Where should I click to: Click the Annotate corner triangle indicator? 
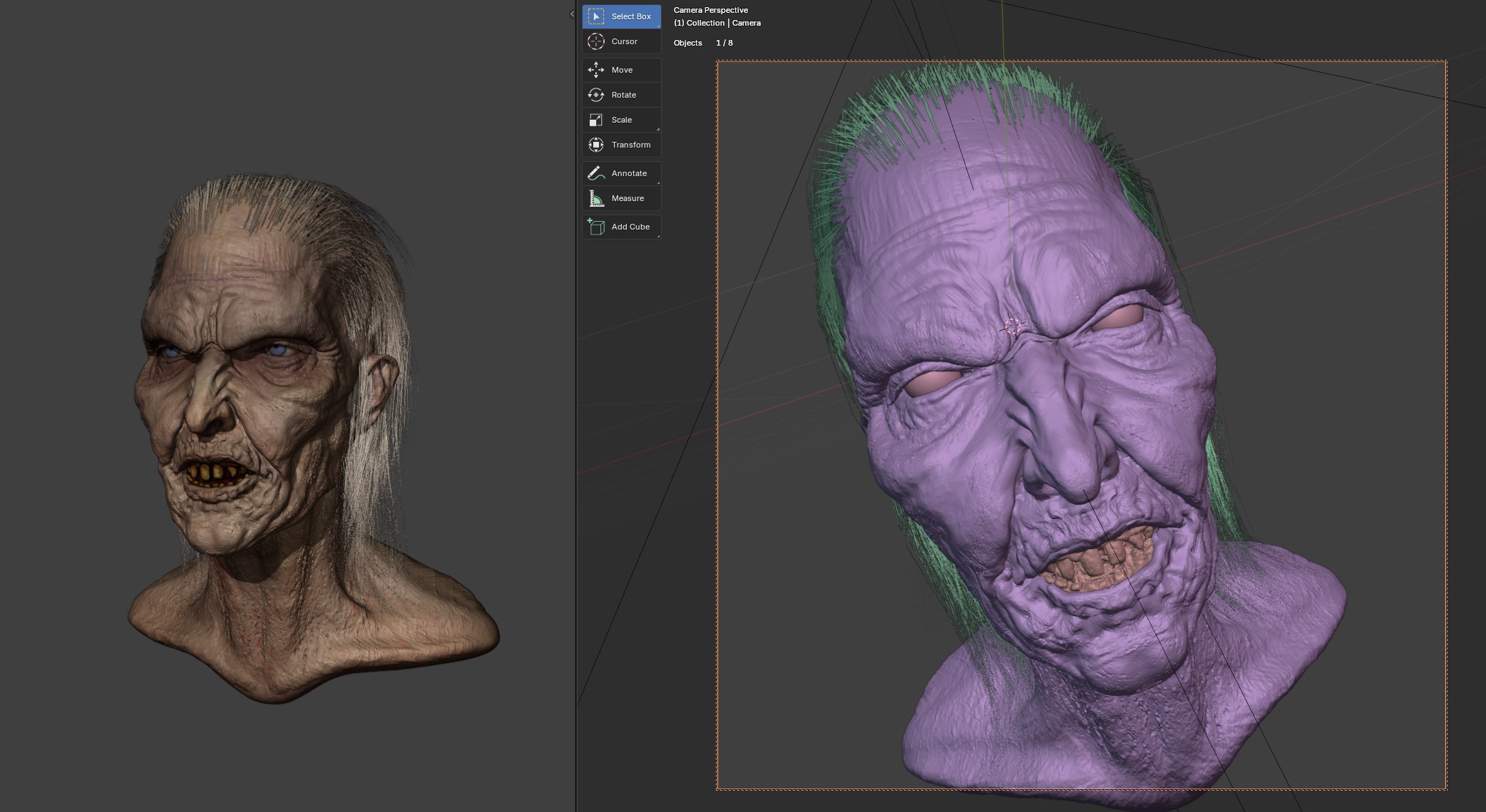click(x=657, y=183)
